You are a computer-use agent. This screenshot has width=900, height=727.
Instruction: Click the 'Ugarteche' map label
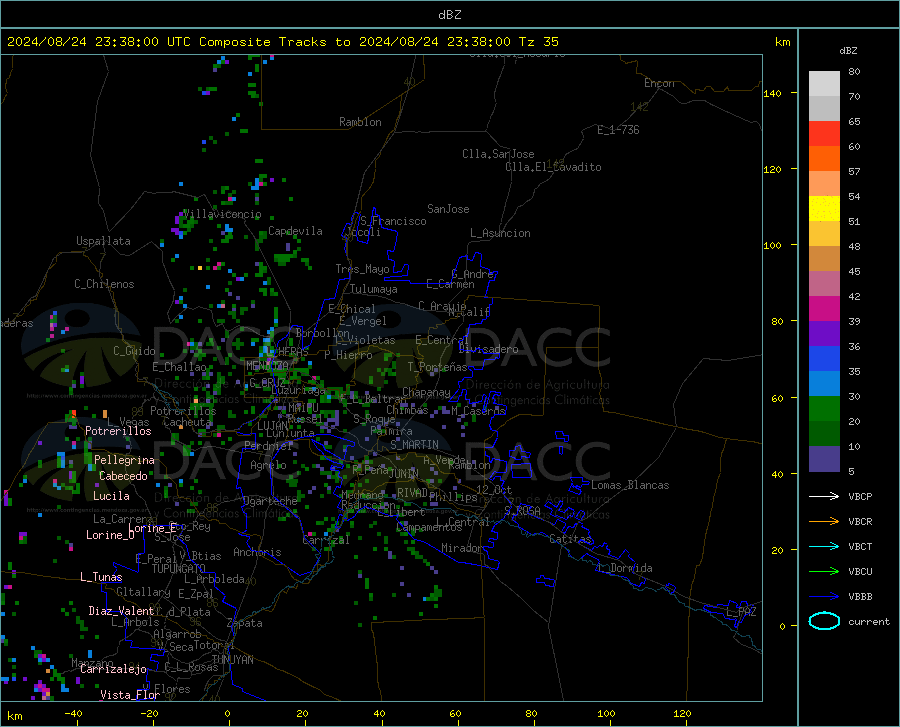point(270,501)
